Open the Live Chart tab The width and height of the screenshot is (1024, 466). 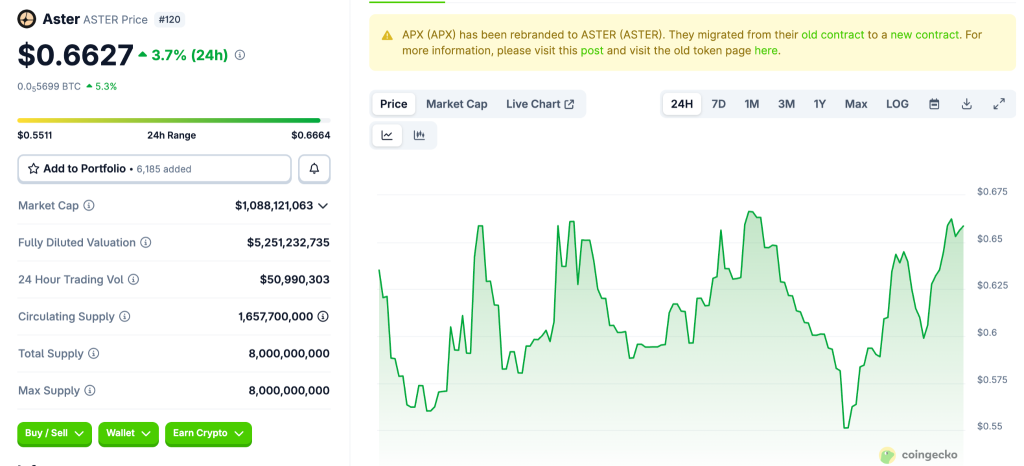click(x=540, y=104)
